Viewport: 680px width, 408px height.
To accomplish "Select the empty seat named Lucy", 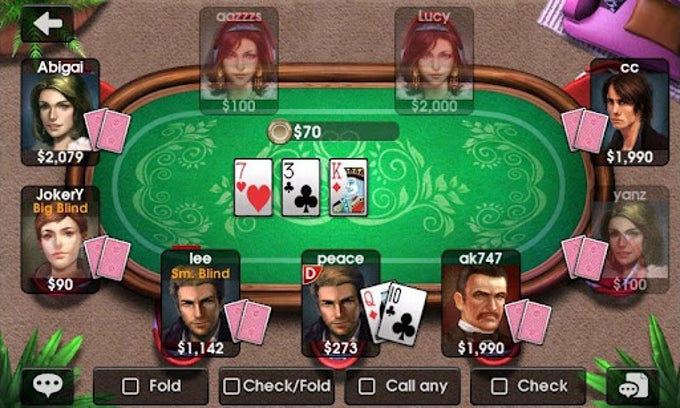I will pos(434,61).
